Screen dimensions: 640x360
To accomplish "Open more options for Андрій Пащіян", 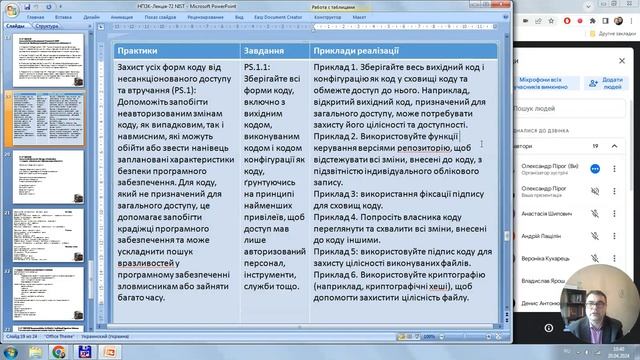I will coord(614,236).
